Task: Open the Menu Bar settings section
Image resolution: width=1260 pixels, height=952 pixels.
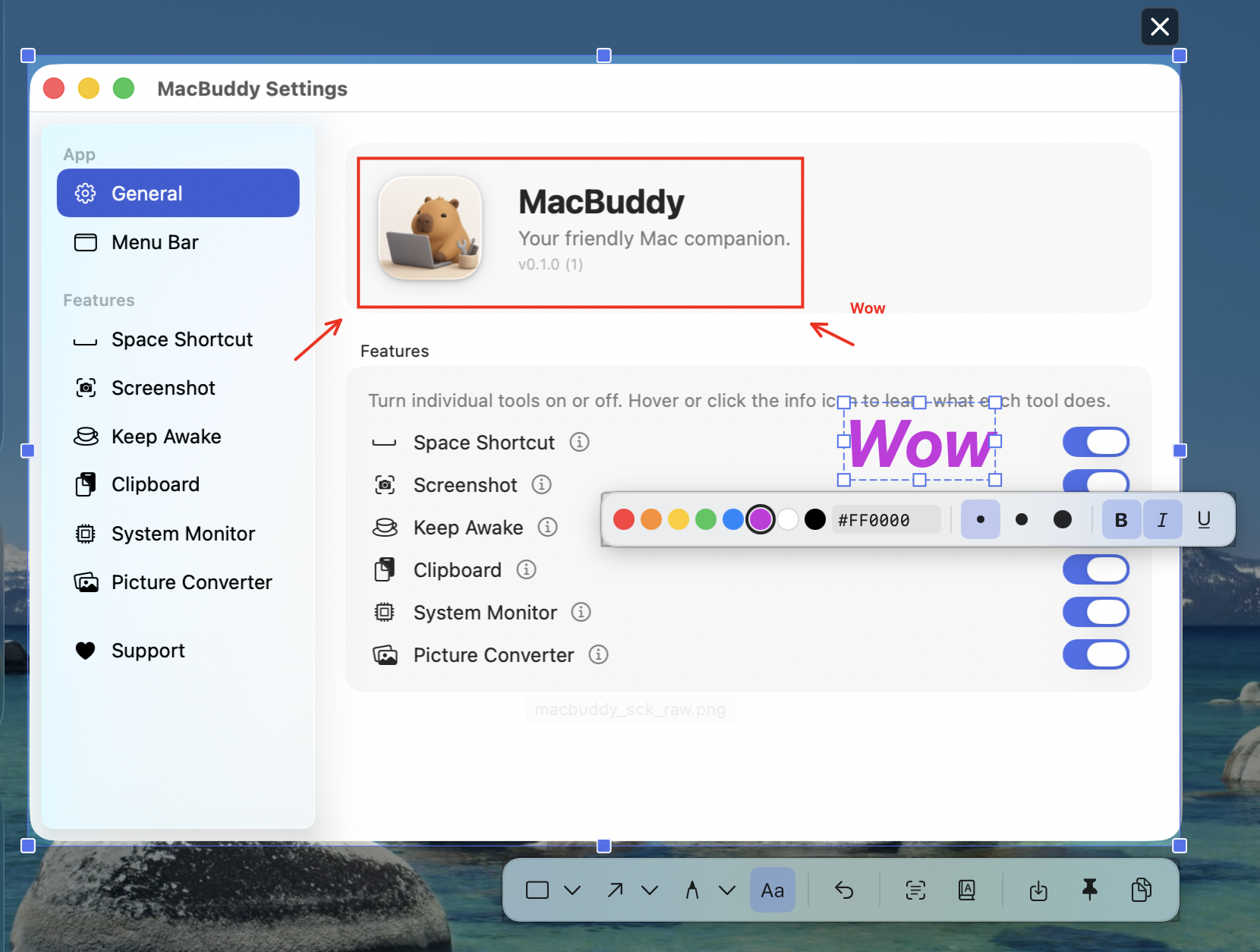Action: [178, 242]
